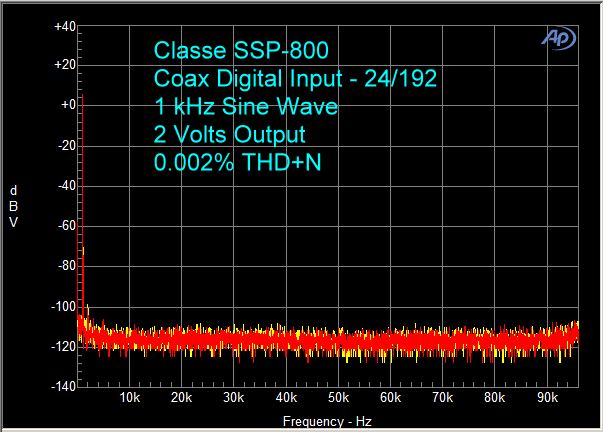Select the 2 Volts Output annotation
603x432 pixels.
click(x=229, y=134)
